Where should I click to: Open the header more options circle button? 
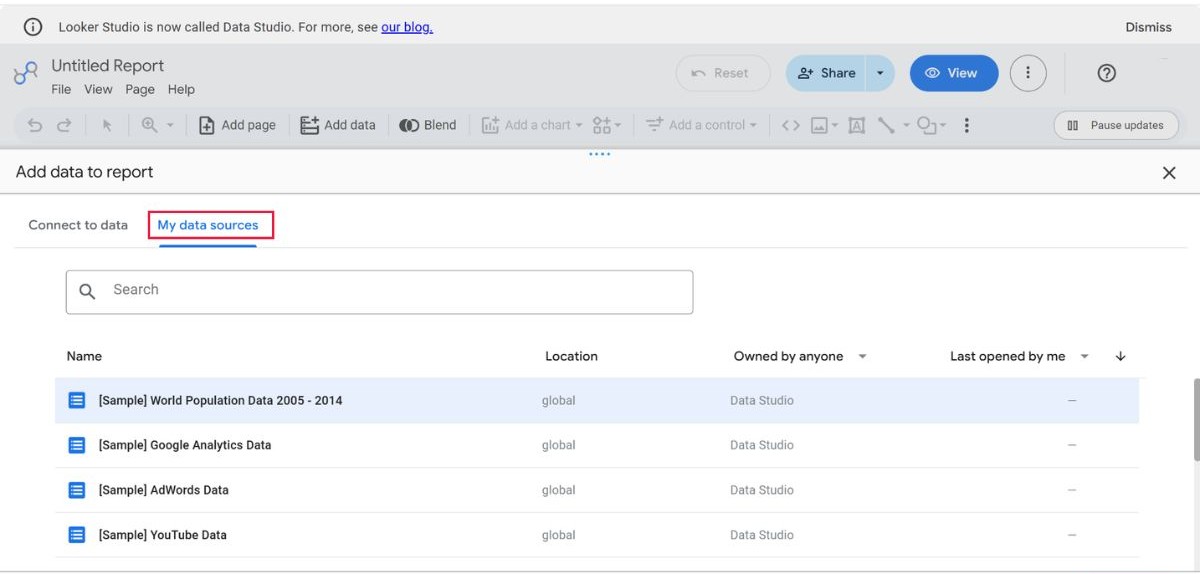tap(1028, 73)
